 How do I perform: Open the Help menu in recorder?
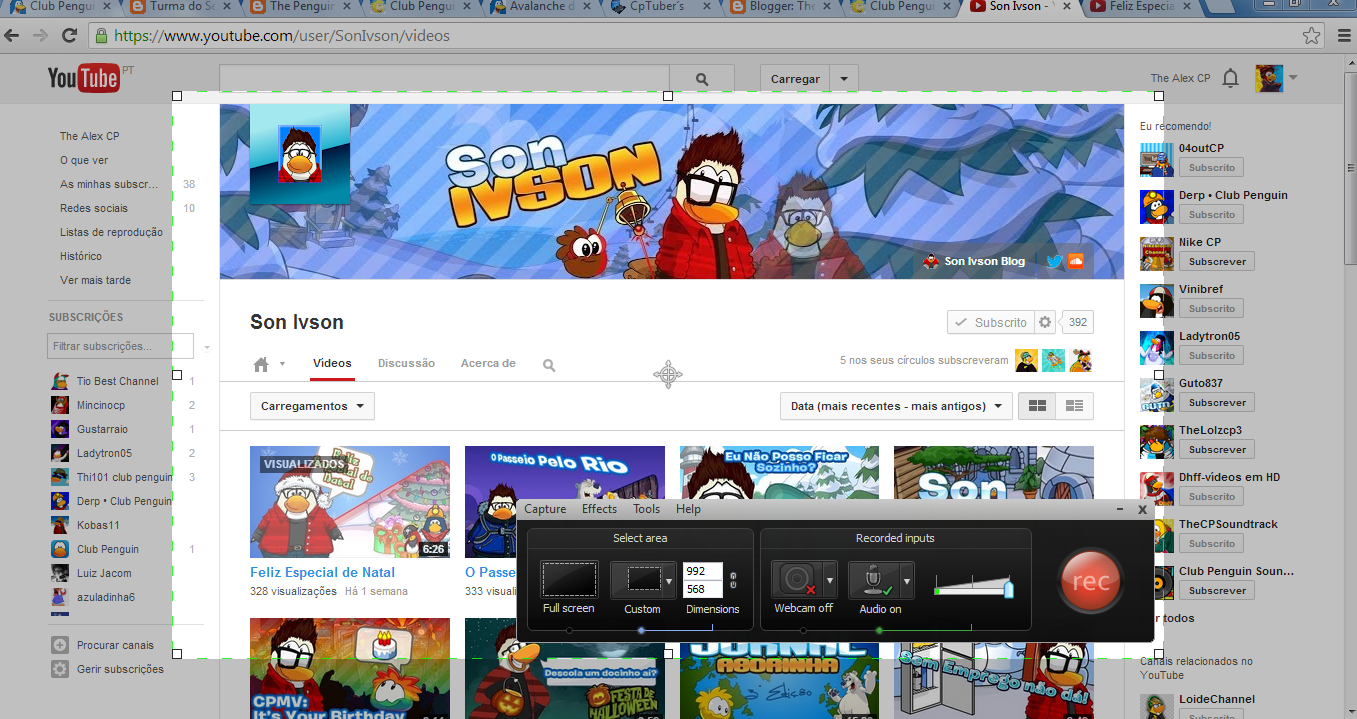click(688, 509)
